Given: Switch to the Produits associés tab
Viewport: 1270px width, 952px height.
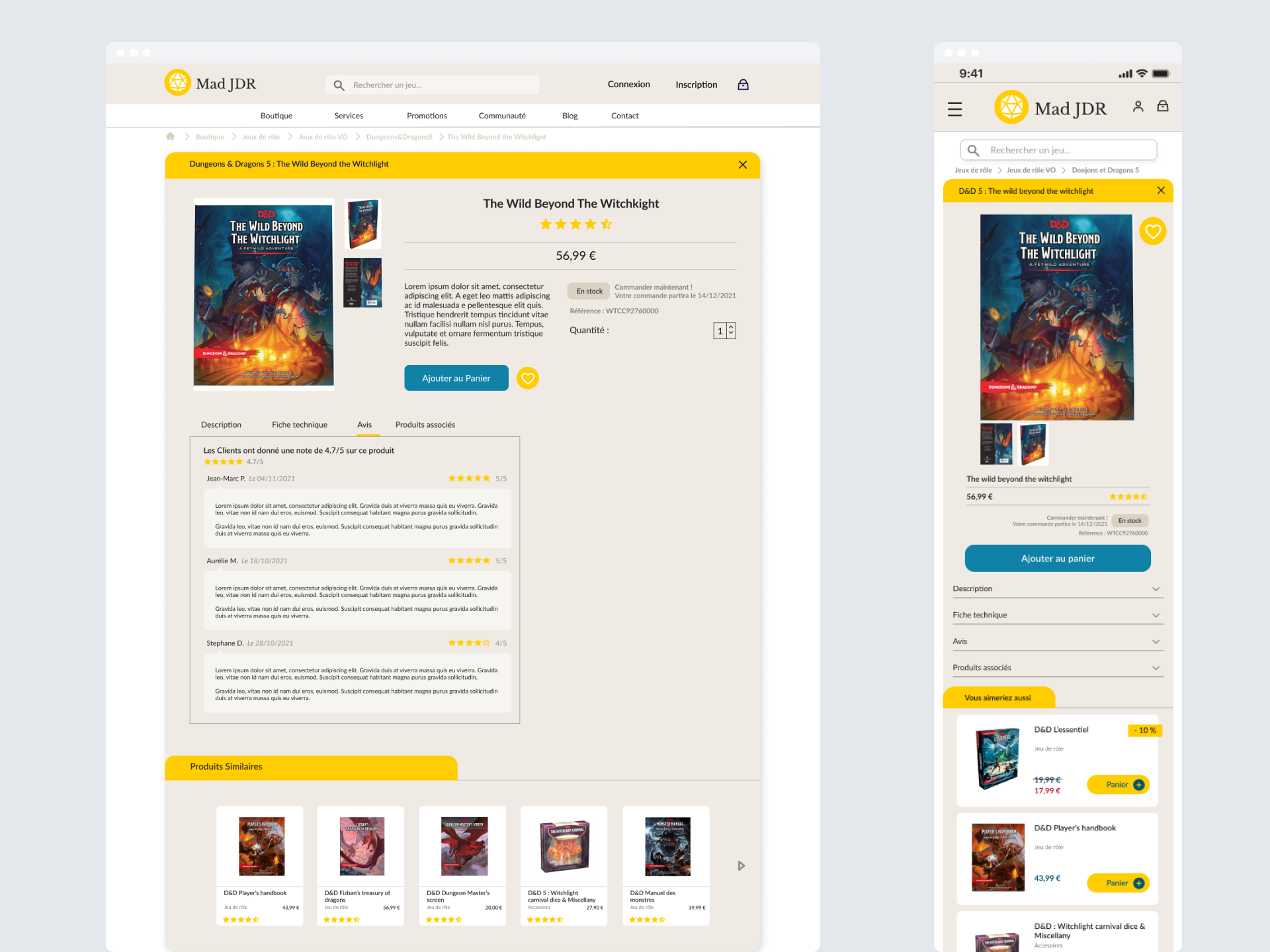Looking at the screenshot, I should [x=425, y=424].
